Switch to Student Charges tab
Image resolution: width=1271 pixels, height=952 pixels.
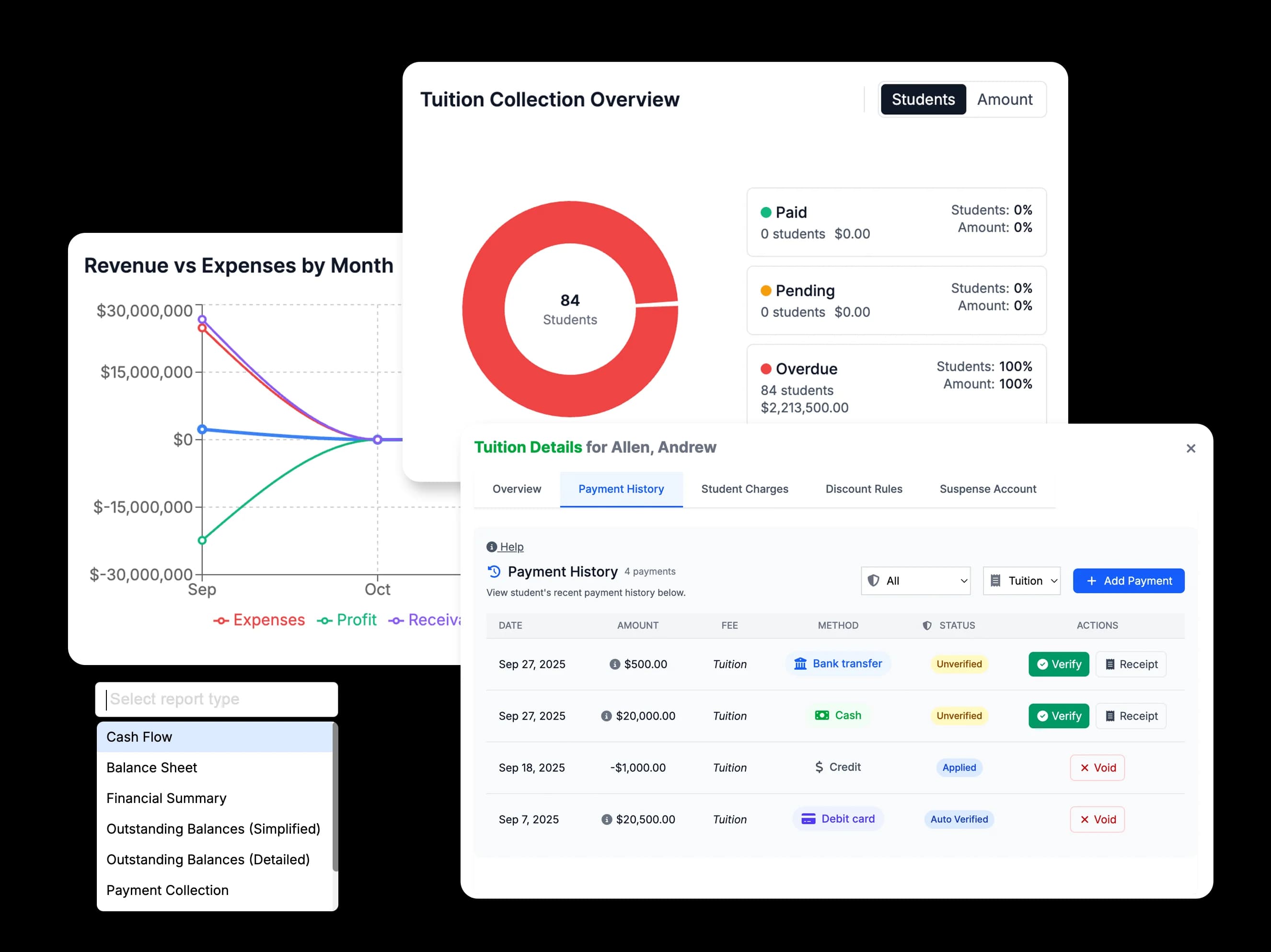pos(745,489)
